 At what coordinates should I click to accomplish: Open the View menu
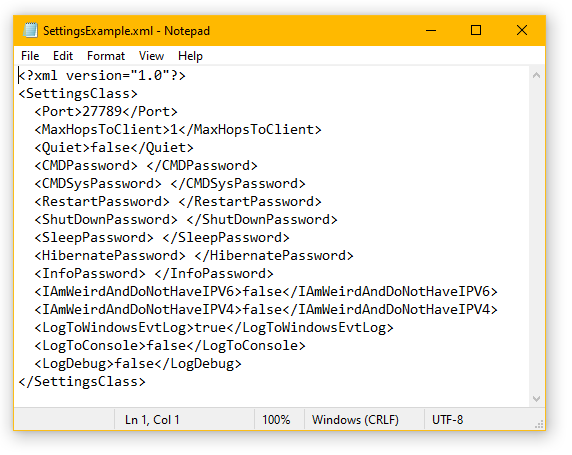151,56
